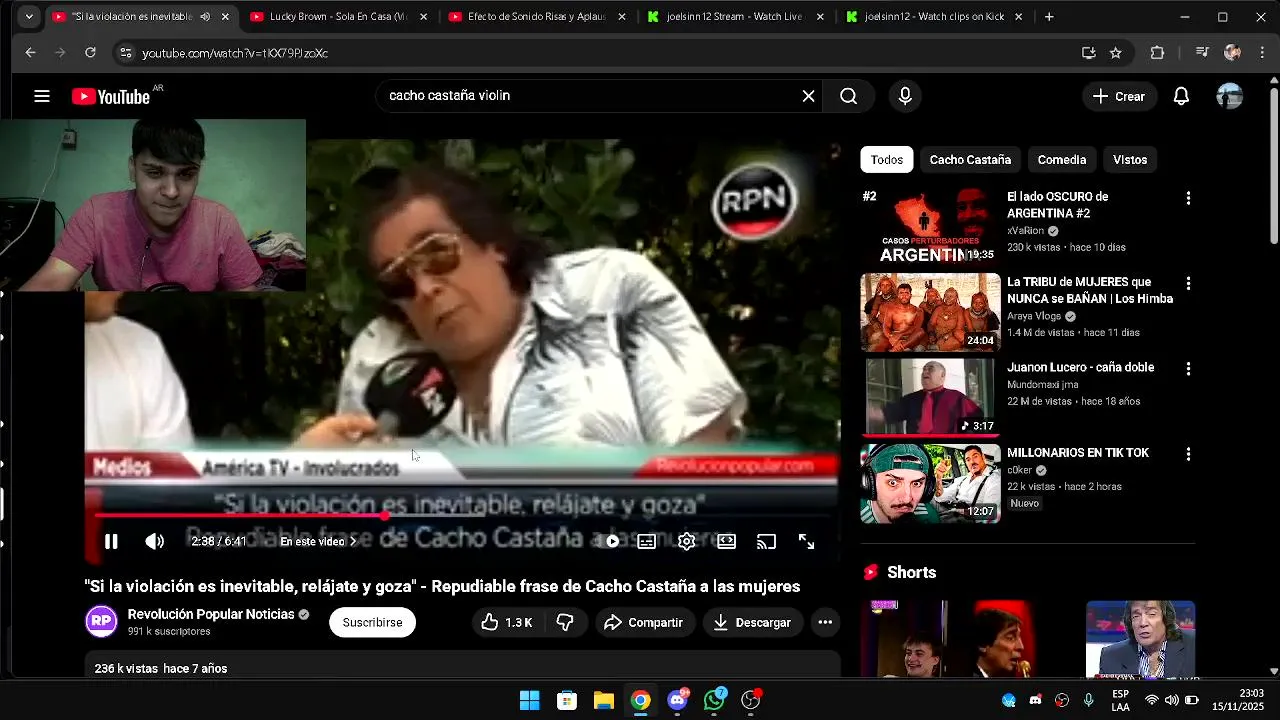Select the Cacho Castaña filter chip
The width and height of the screenshot is (1280, 720).
(x=970, y=160)
